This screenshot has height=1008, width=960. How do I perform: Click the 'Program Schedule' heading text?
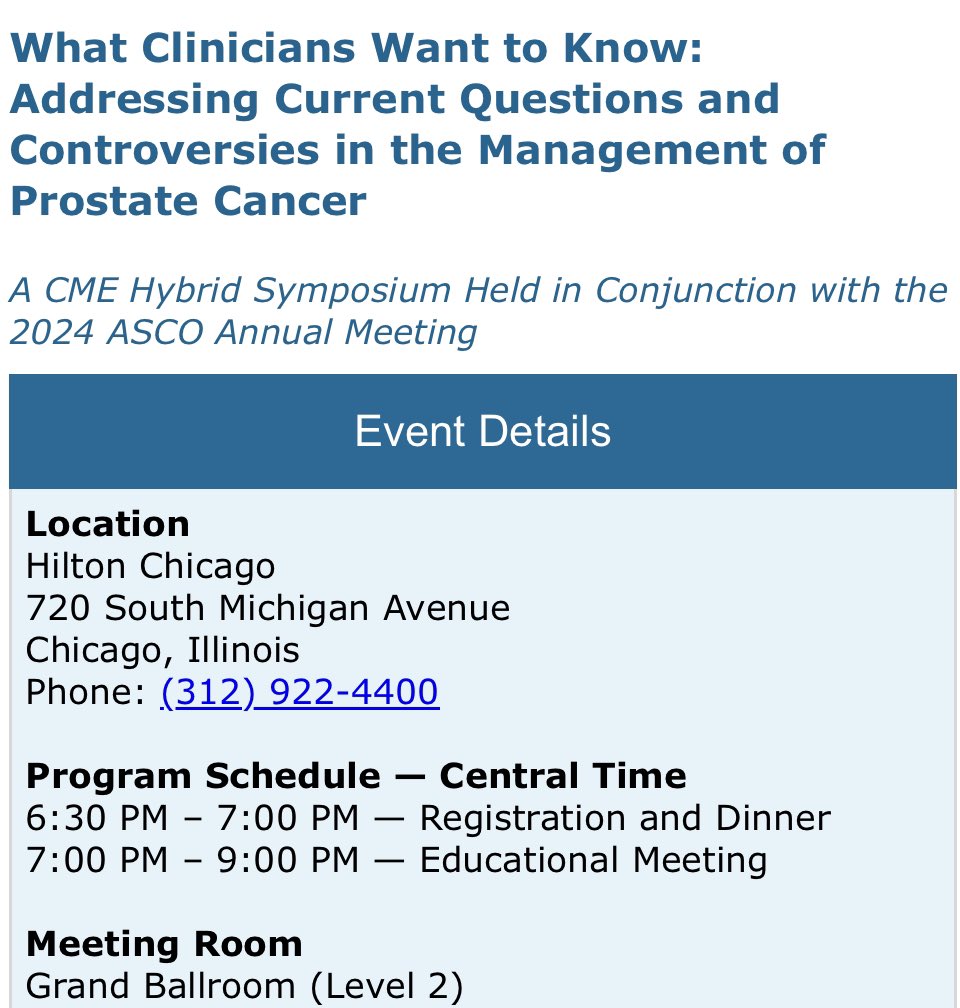[x=203, y=776]
